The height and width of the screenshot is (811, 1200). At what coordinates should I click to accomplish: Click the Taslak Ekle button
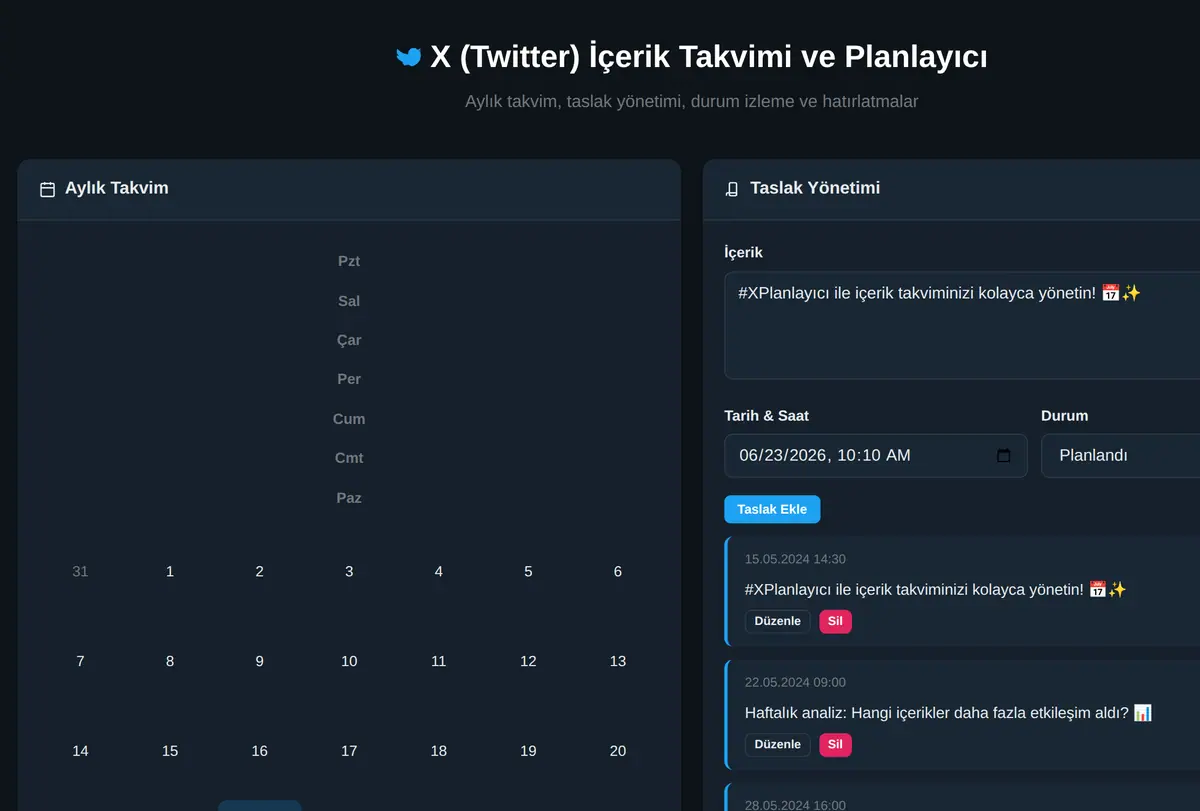(772, 509)
